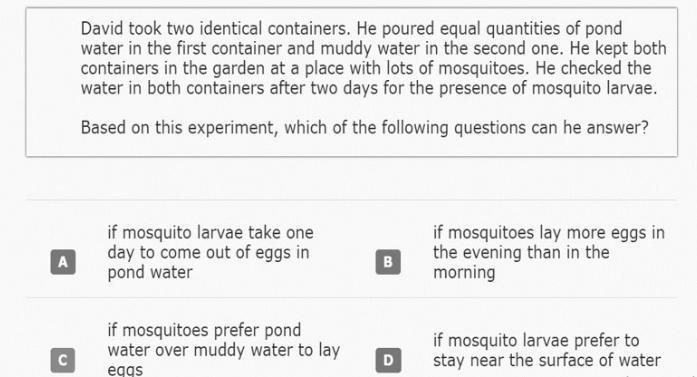Image resolution: width=697 pixels, height=377 pixels.
Task: Click 'the evening than in the' line
Action: click(x=521, y=252)
